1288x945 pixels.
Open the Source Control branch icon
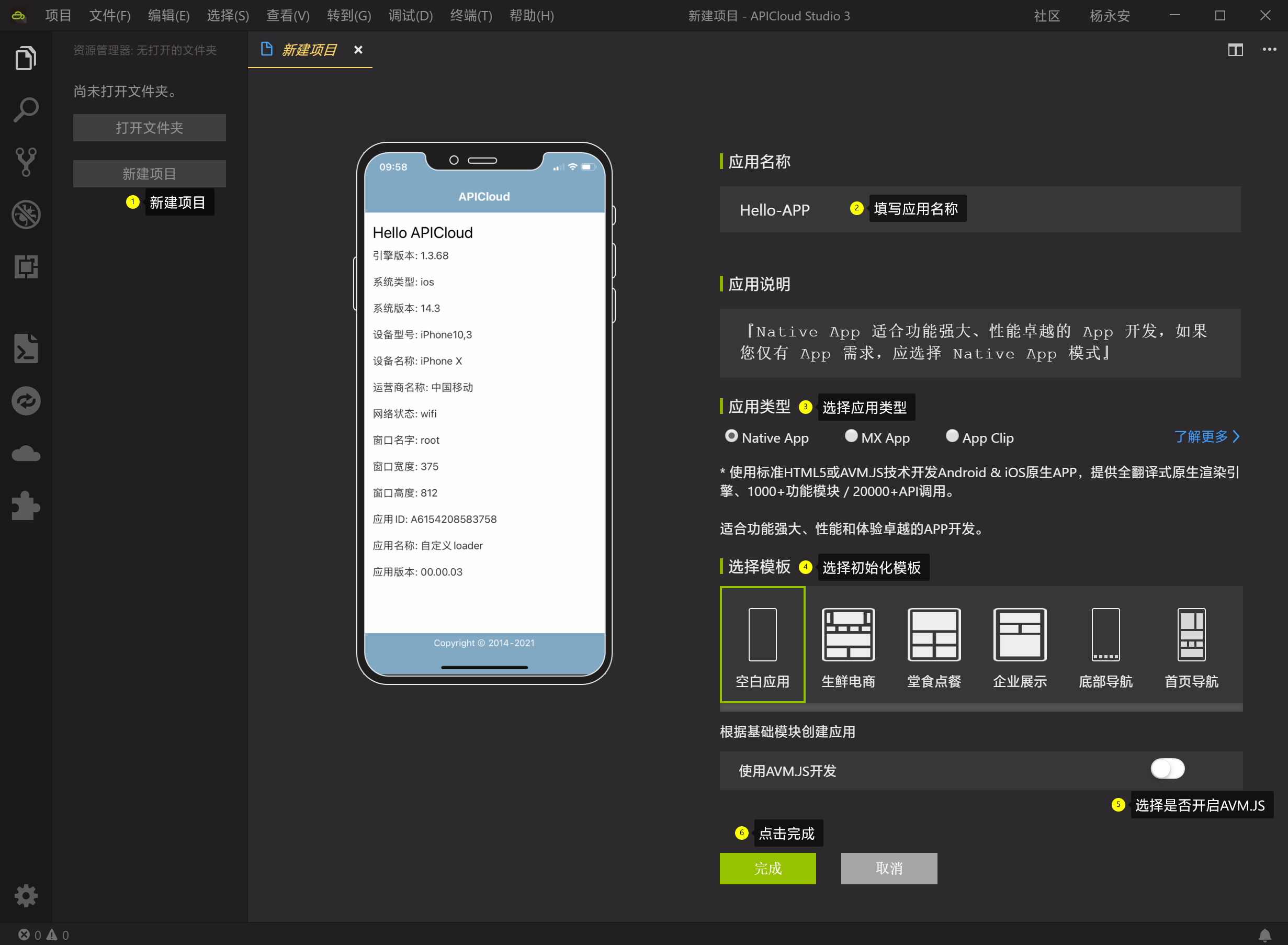point(26,162)
